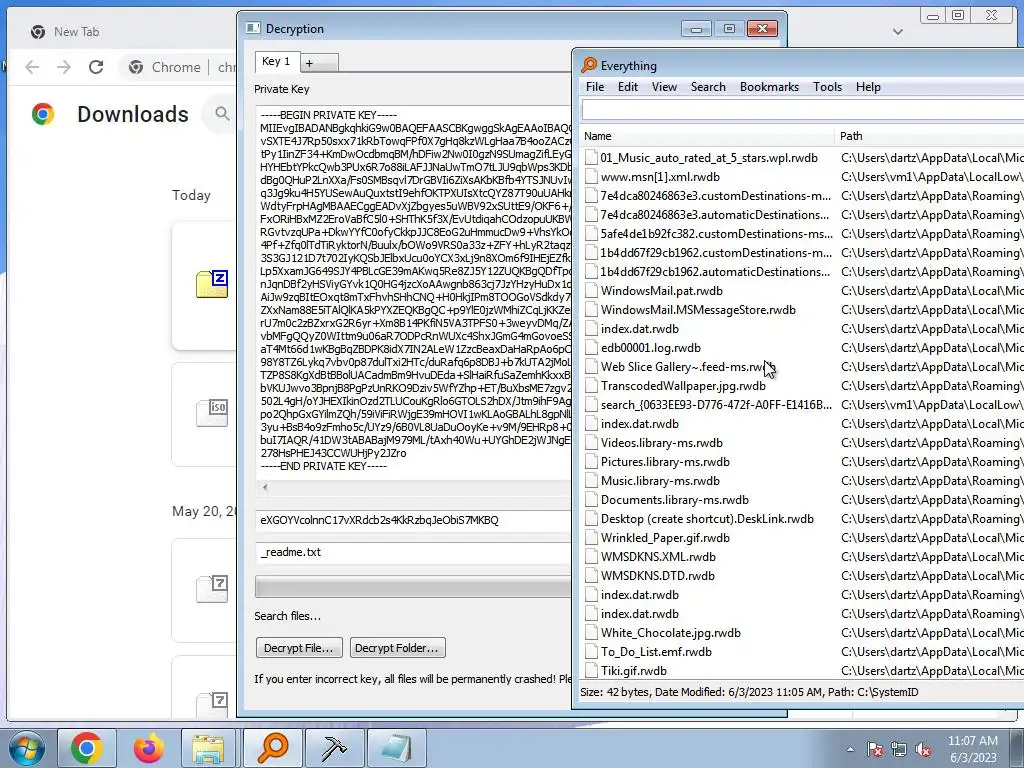
Task: Open the Bookmarks menu in Everything
Action: [x=769, y=87]
